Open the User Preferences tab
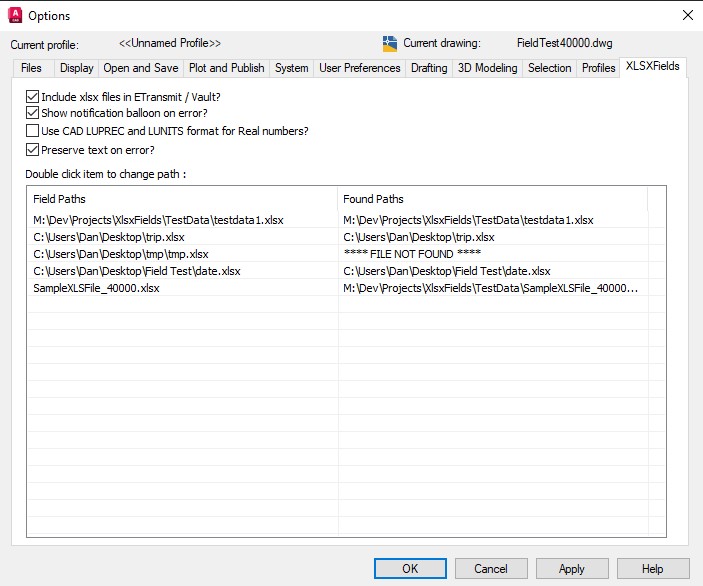Viewport: 703px width, 586px height. tap(360, 68)
